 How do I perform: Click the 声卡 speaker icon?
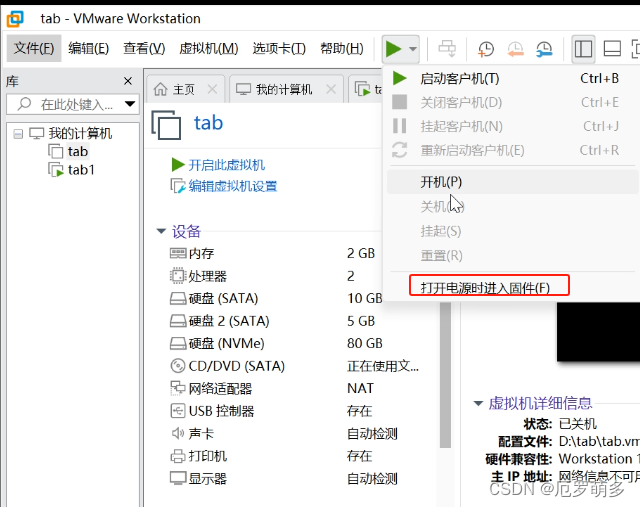(178, 433)
